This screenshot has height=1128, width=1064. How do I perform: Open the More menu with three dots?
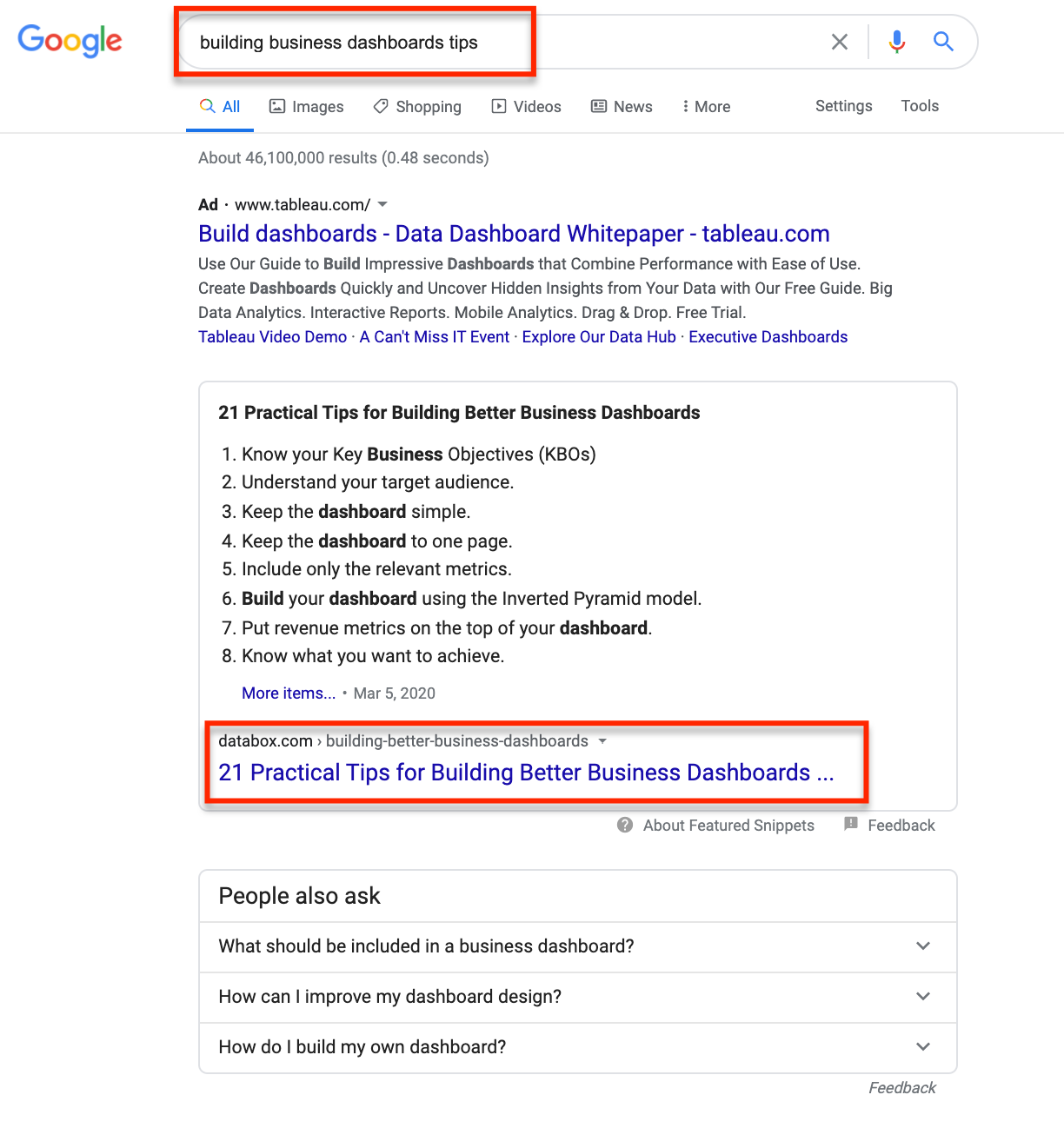tap(706, 106)
